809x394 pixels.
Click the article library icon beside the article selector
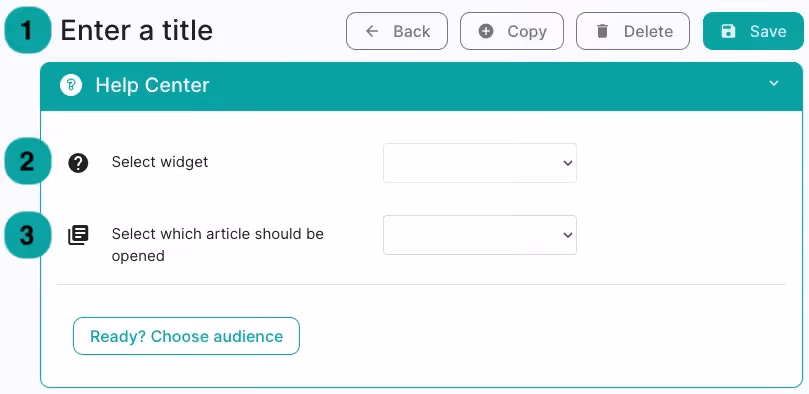pos(78,235)
